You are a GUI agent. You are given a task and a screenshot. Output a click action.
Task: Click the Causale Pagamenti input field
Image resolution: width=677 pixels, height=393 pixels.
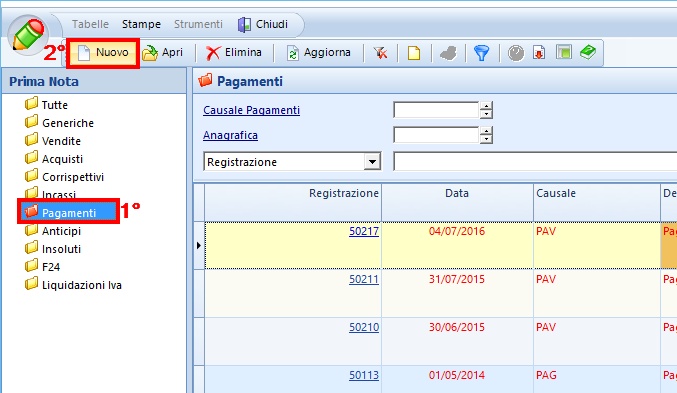coord(436,110)
